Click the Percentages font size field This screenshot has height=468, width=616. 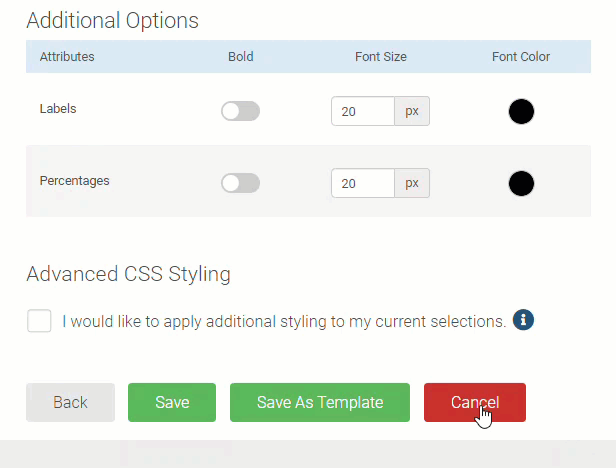tap(362, 183)
